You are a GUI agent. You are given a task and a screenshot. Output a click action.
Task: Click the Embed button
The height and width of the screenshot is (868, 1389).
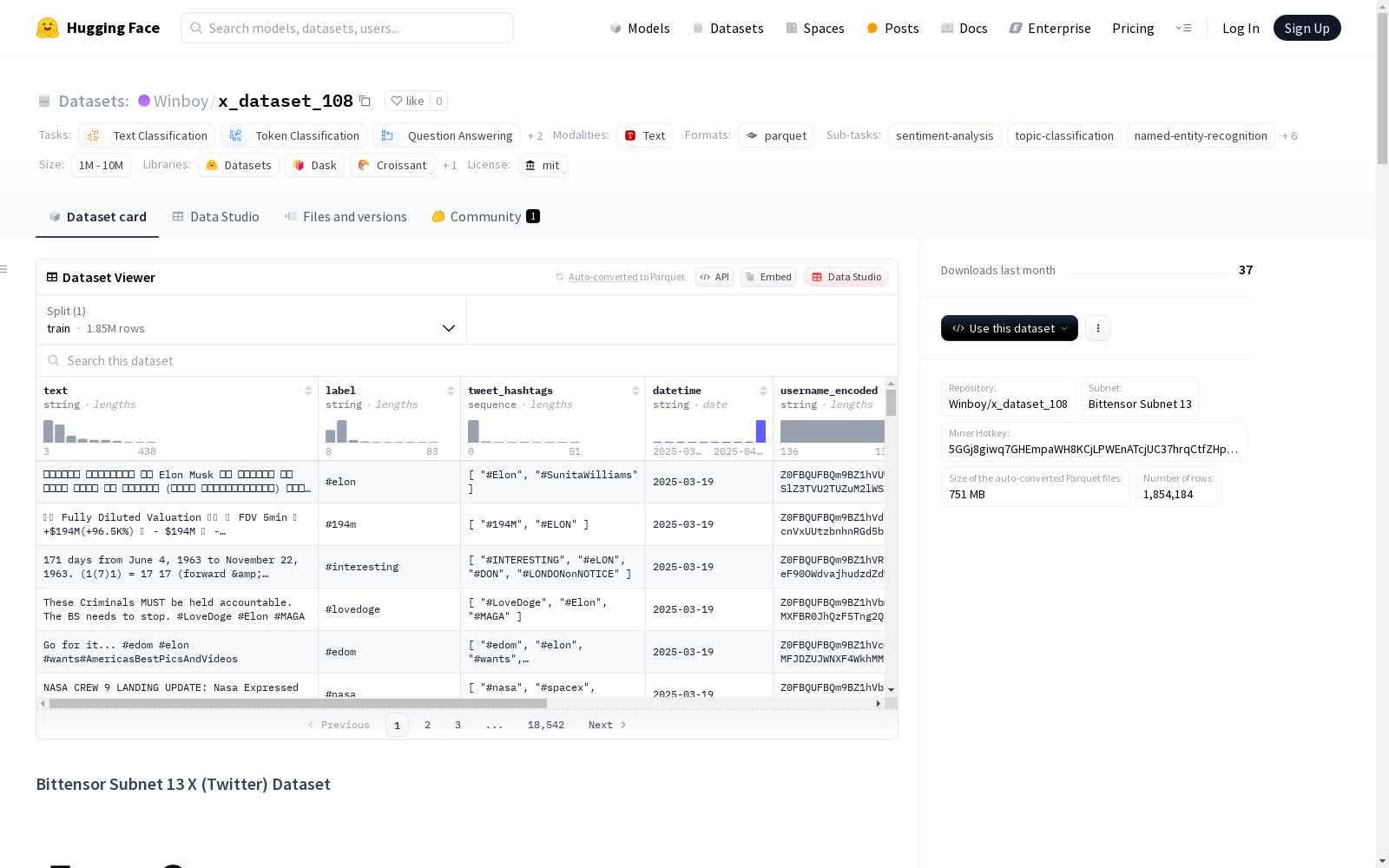pos(768,277)
